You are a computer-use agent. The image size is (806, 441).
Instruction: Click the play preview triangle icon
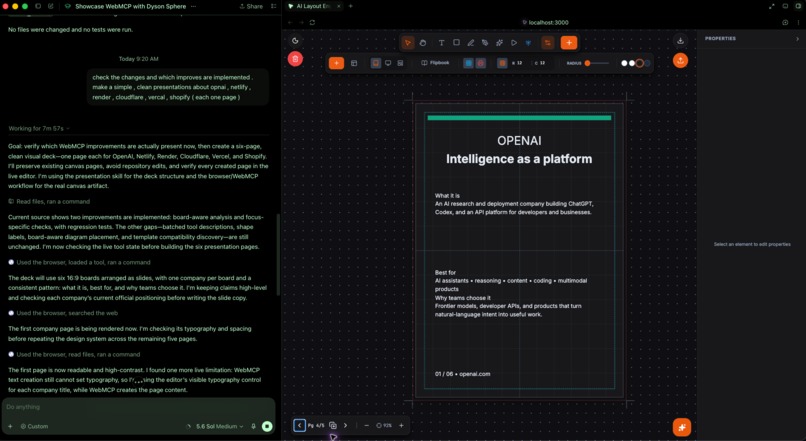coord(514,43)
